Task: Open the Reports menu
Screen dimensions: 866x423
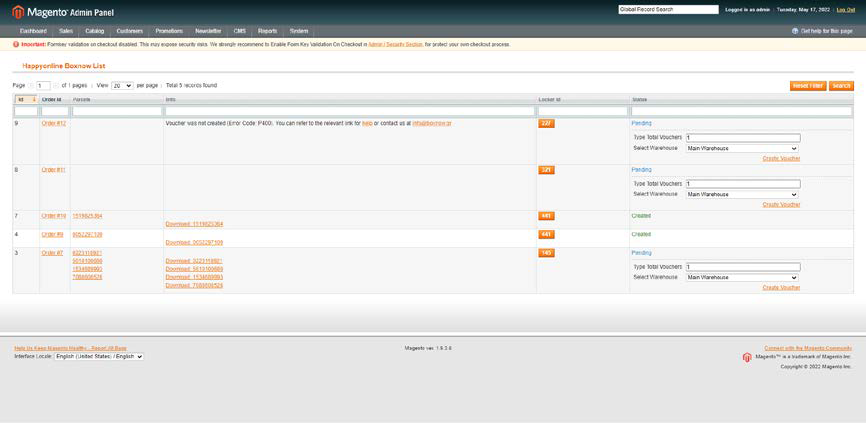Action: coord(267,31)
